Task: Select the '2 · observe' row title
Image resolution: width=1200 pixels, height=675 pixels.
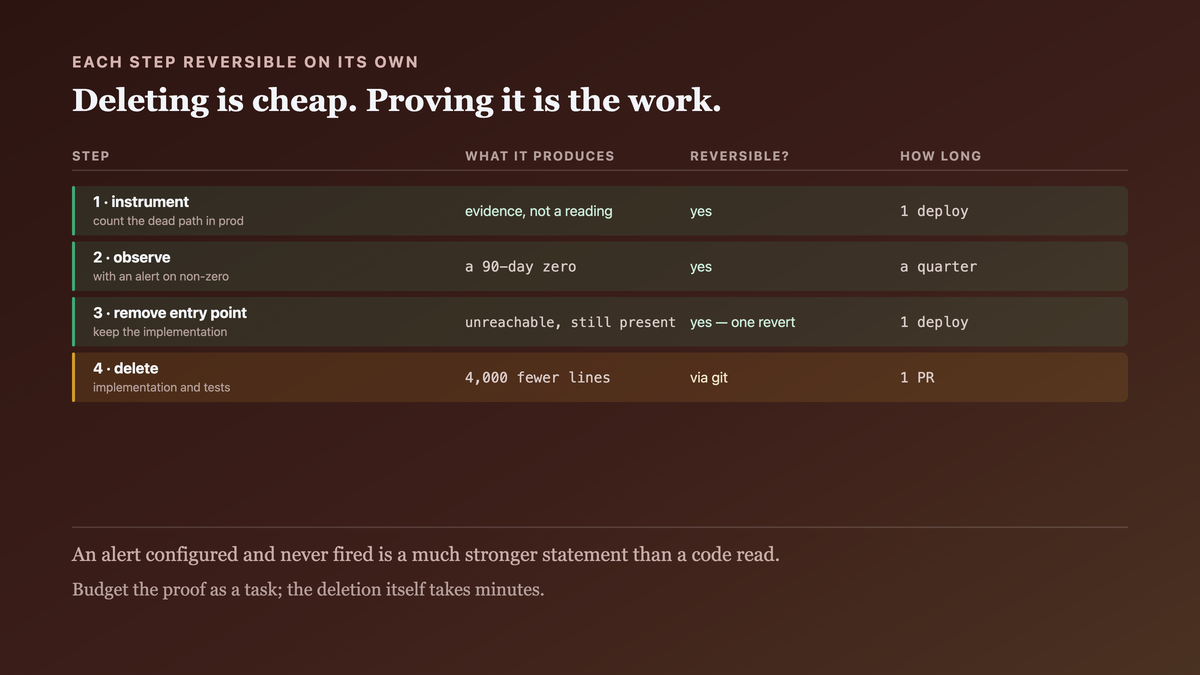Action: pos(132,257)
